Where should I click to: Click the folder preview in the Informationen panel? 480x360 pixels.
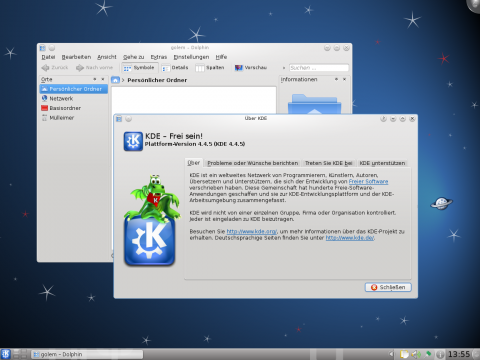pyautogui.click(x=314, y=104)
